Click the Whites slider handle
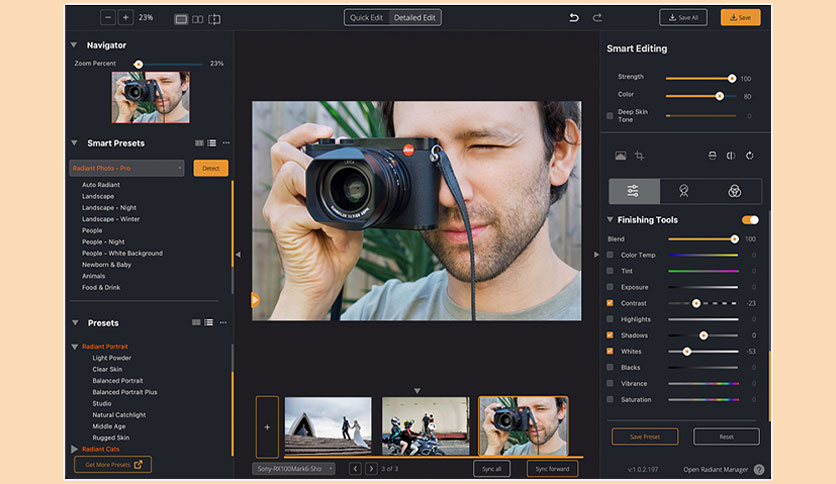 pos(687,352)
